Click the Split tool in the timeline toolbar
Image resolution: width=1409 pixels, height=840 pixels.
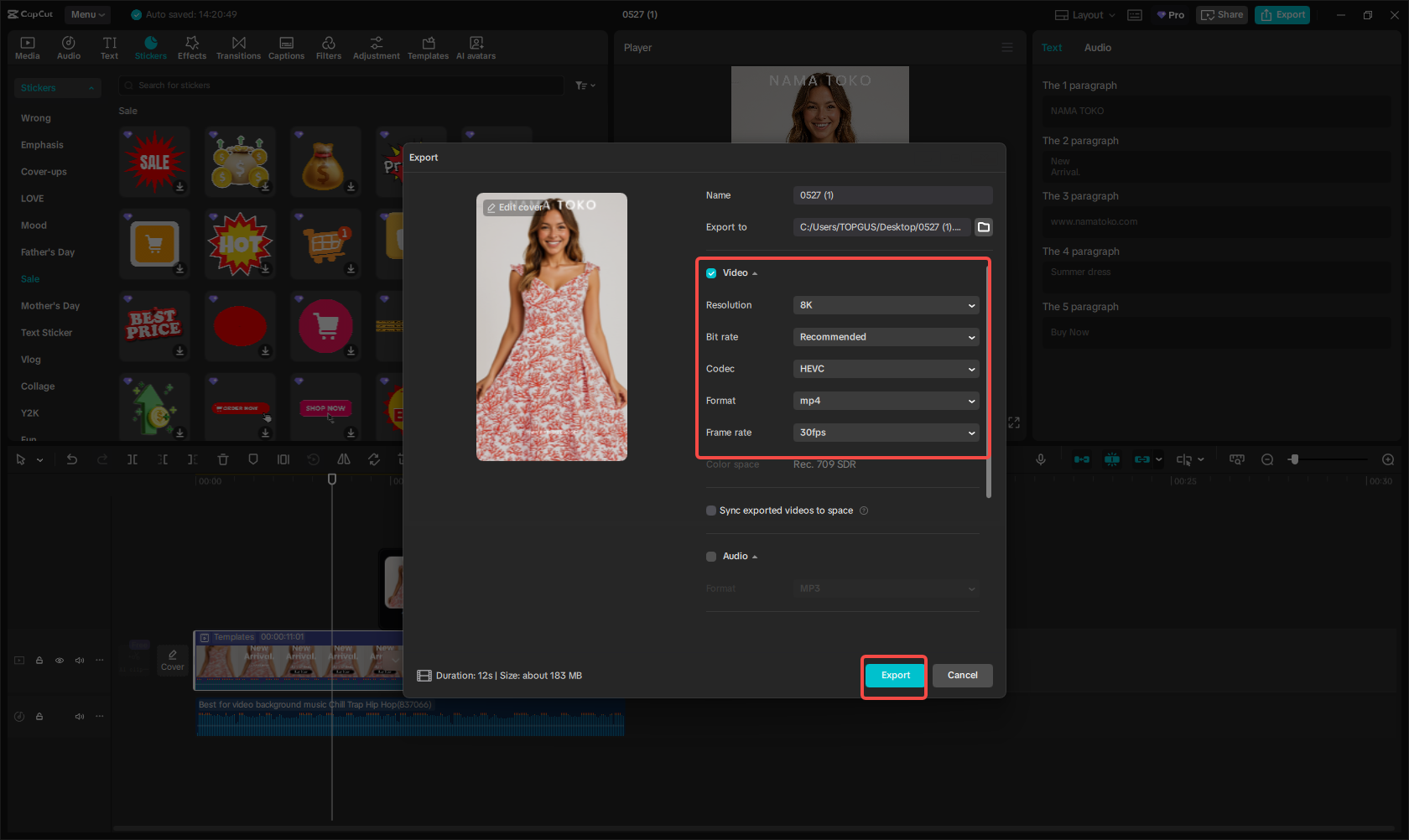point(133,459)
